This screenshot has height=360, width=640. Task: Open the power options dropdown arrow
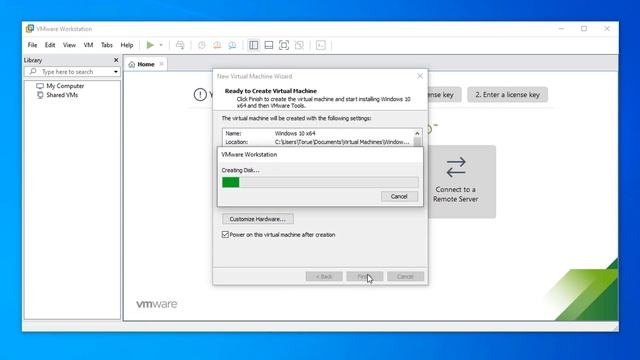(x=161, y=45)
